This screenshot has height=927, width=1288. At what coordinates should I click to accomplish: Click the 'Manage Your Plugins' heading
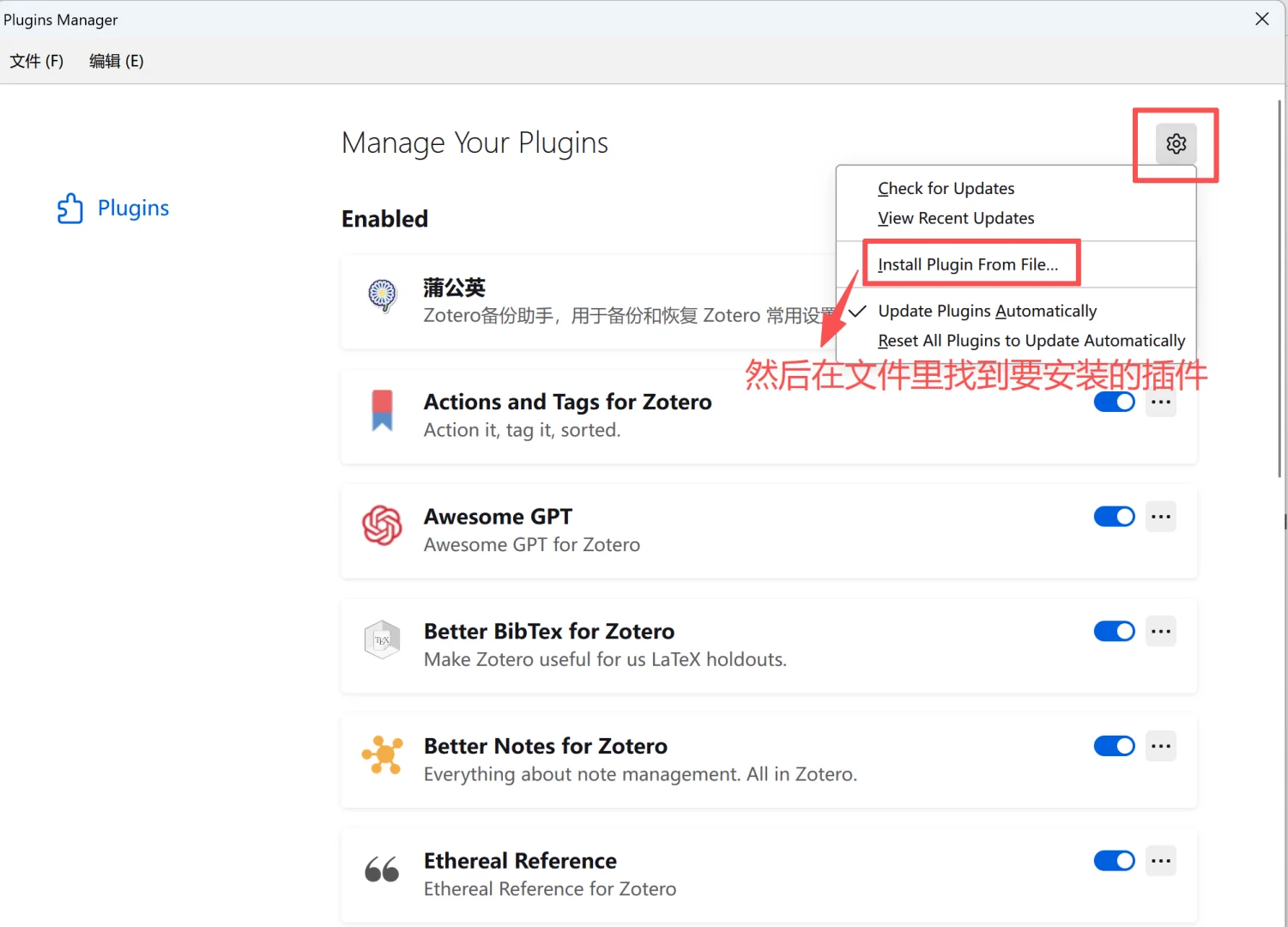[475, 143]
